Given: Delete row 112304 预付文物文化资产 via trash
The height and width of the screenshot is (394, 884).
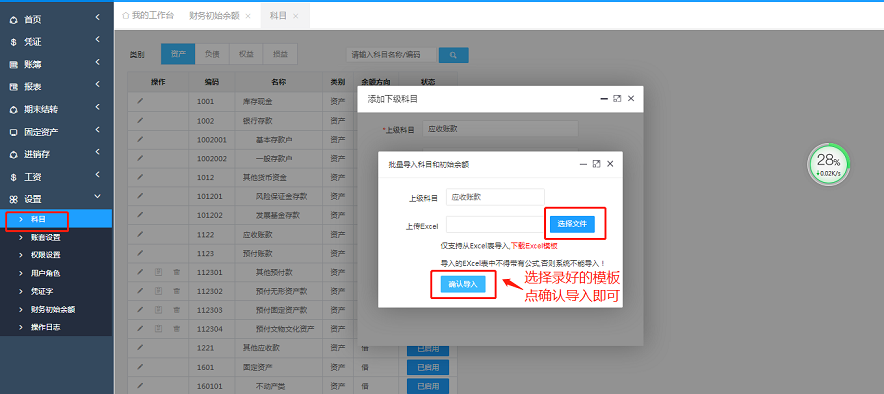Looking at the screenshot, I should point(176,328).
